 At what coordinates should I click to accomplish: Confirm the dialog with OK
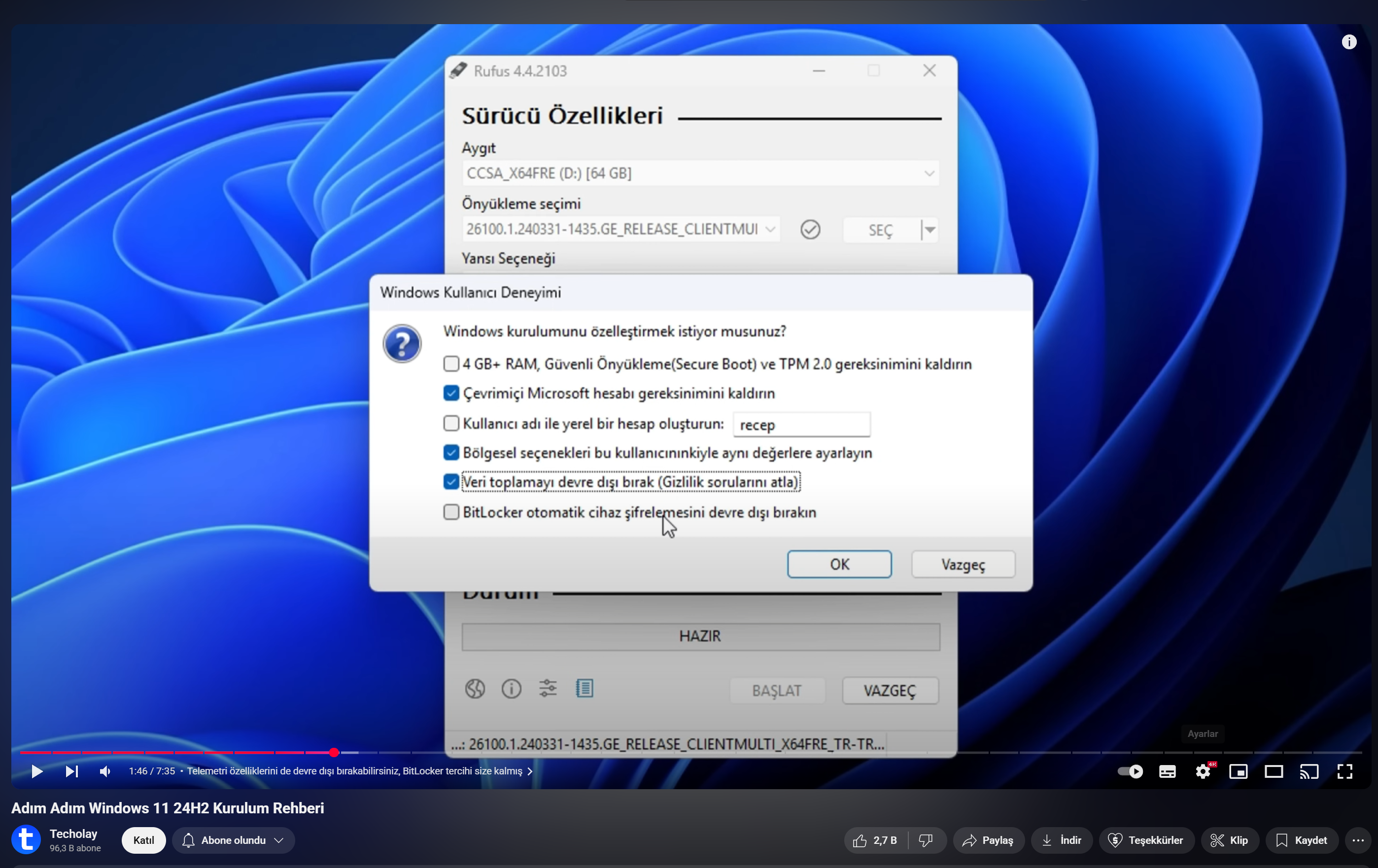coord(839,564)
